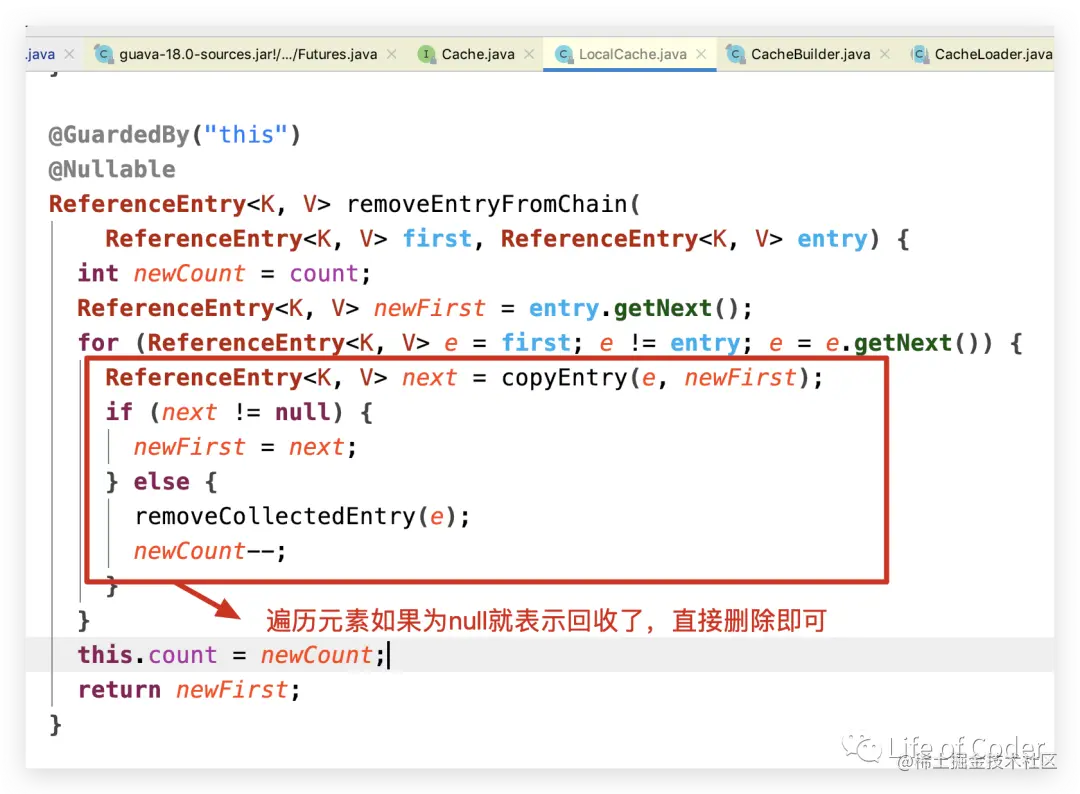Click the 'return newFirst' statement

[189, 689]
